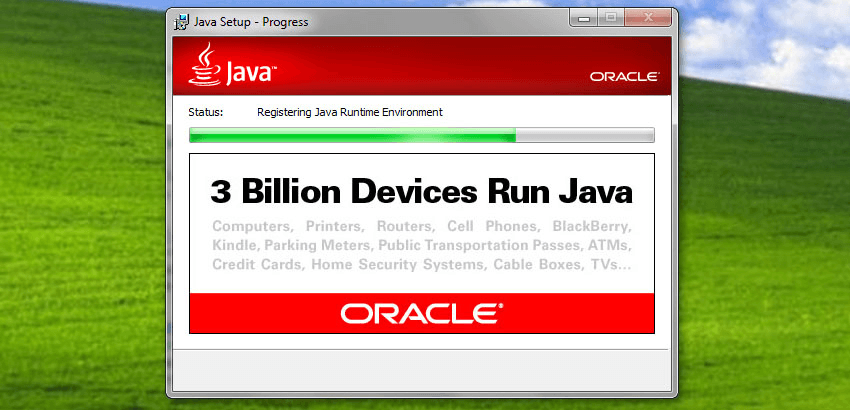Click the 'Status:' label
The width and height of the screenshot is (850, 410).
coord(205,112)
